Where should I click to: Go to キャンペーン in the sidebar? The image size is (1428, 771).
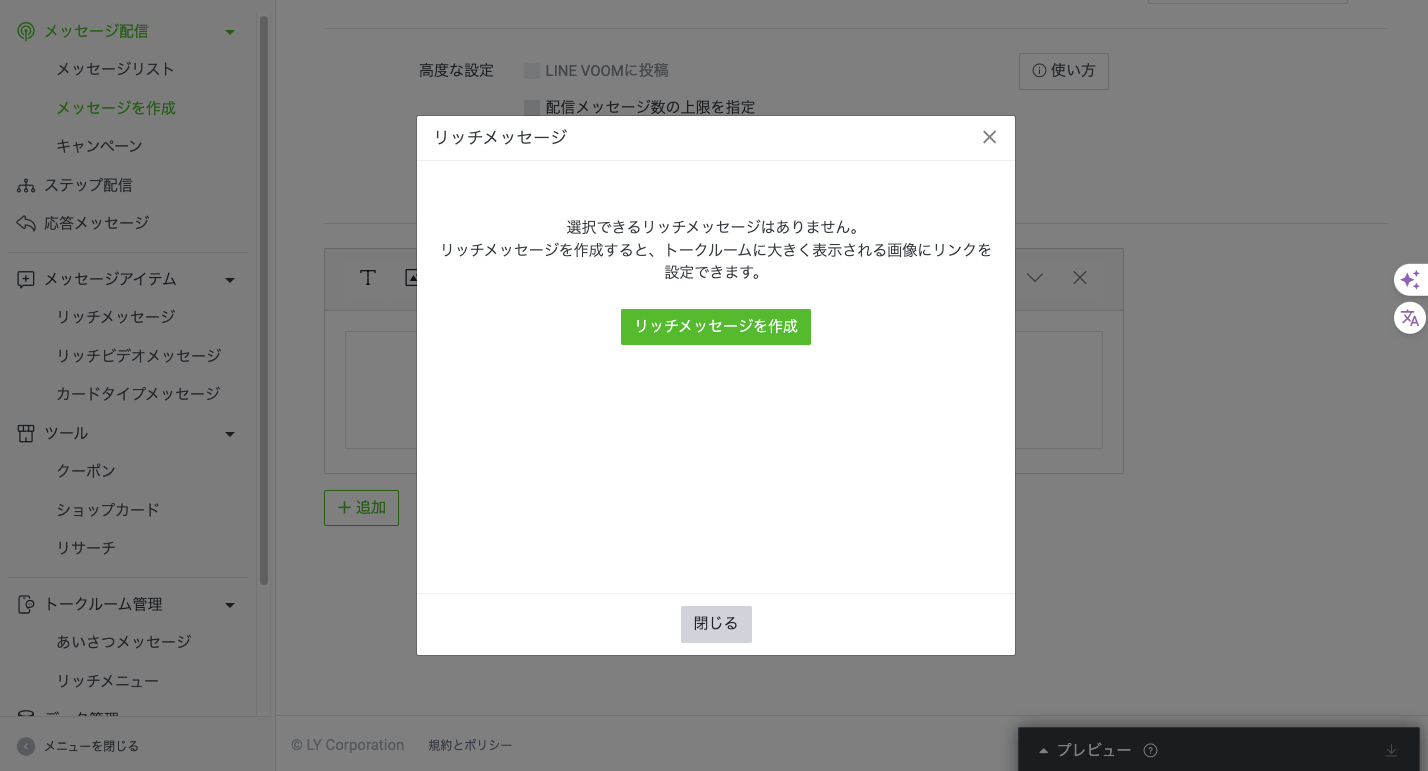pos(99,146)
